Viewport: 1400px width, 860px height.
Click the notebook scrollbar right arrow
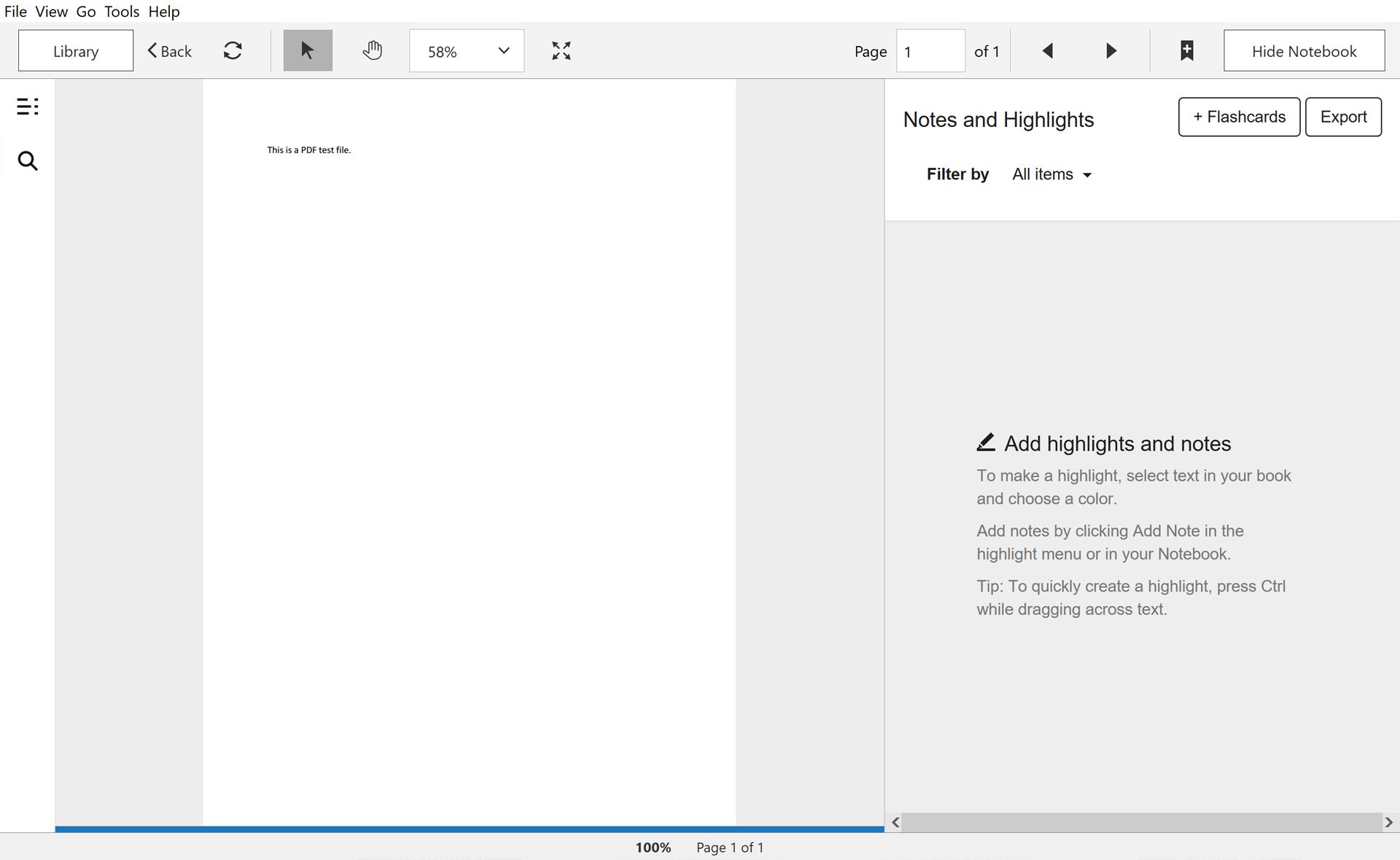[1389, 822]
